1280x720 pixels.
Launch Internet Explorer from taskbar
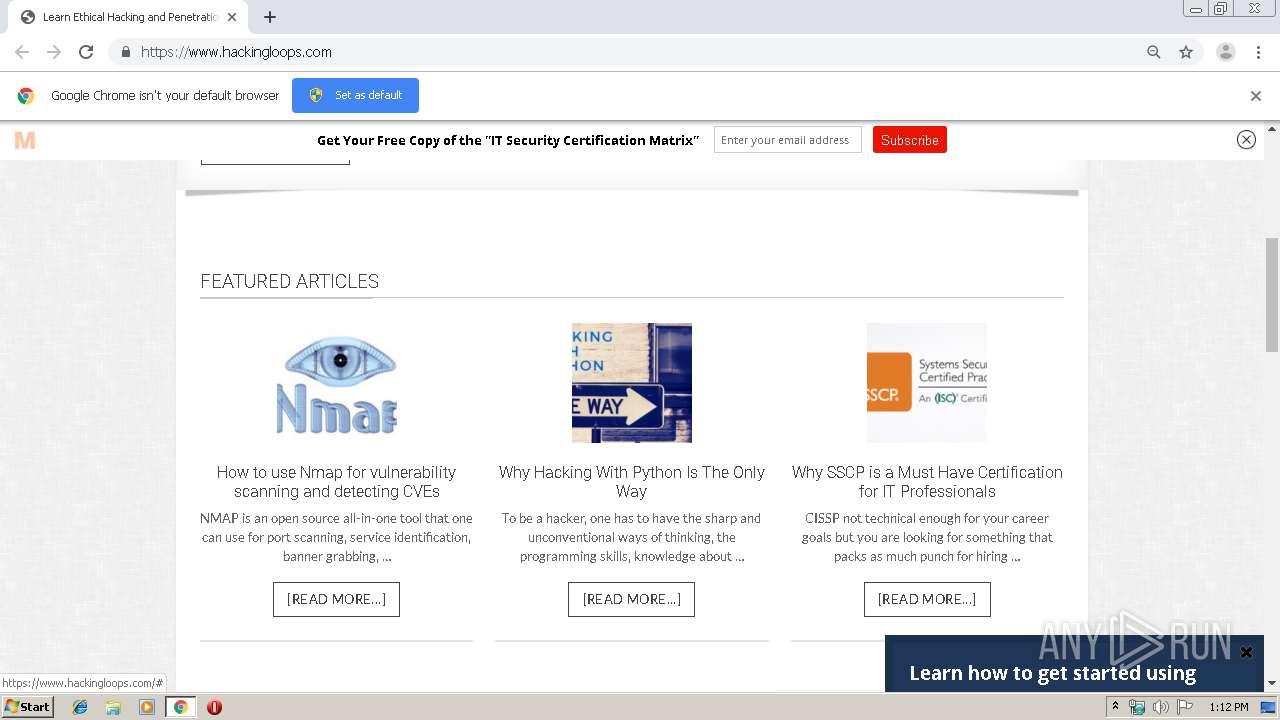(80, 707)
